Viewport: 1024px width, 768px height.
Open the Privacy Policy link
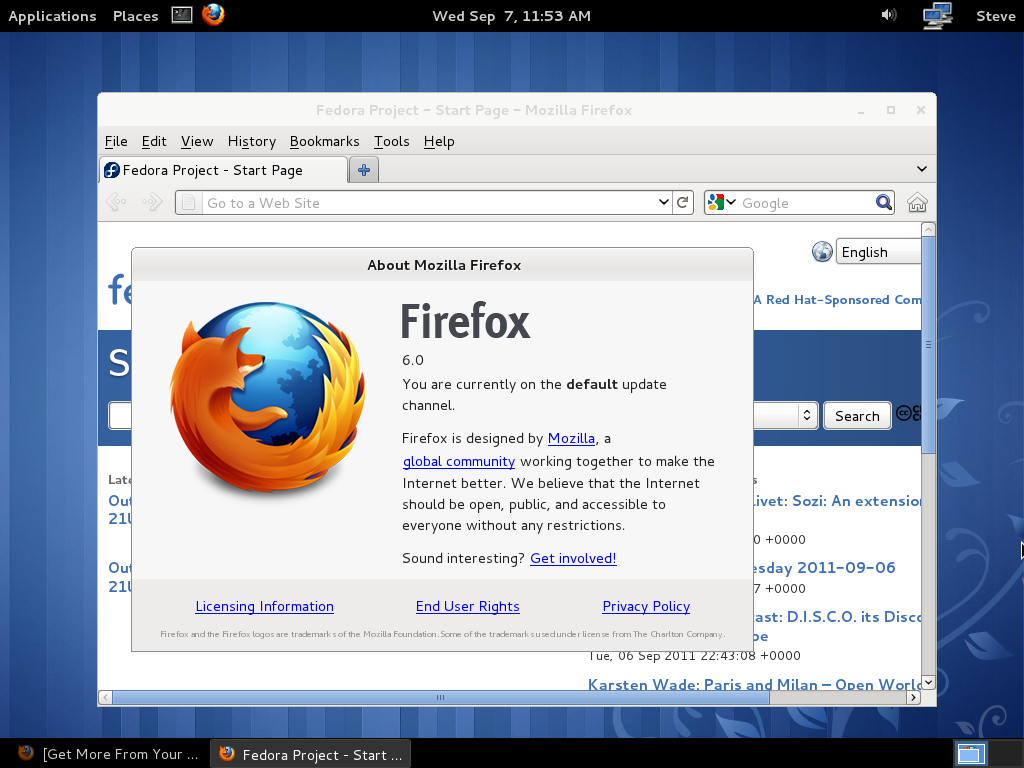point(646,606)
